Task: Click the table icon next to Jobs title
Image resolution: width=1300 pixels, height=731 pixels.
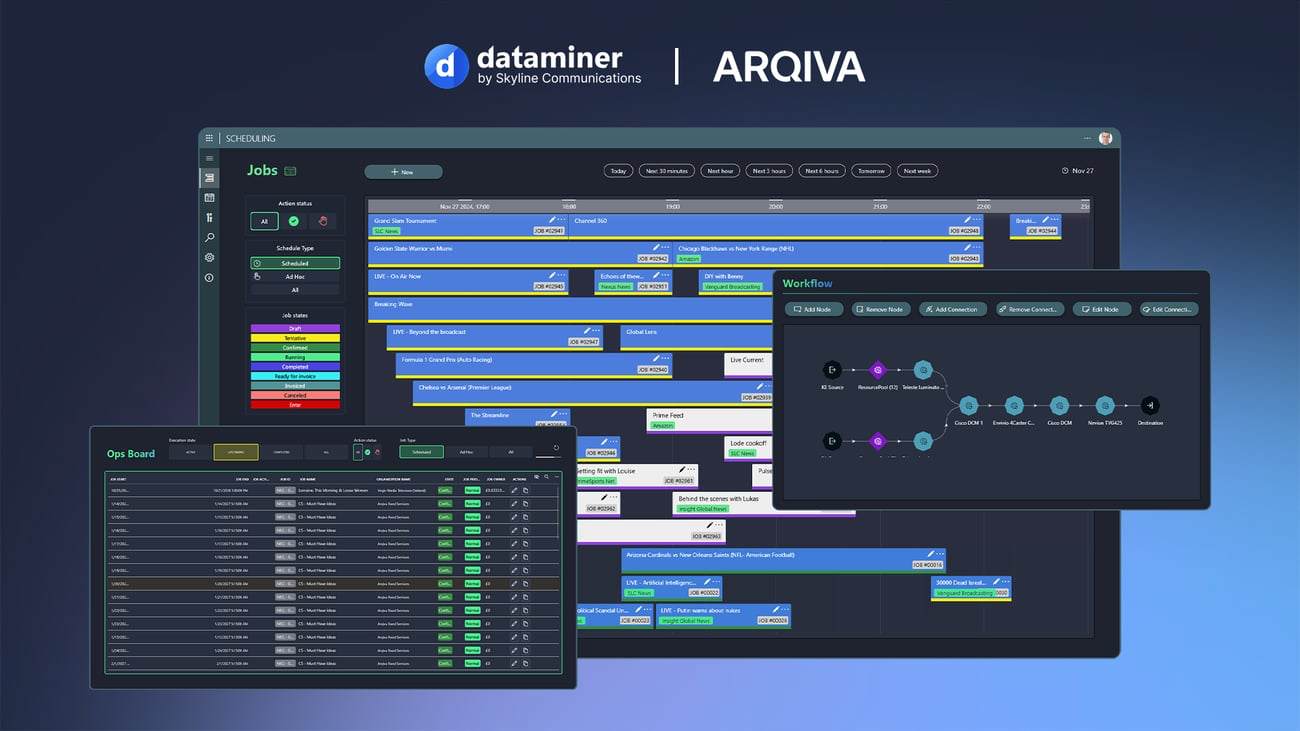Action: (290, 171)
